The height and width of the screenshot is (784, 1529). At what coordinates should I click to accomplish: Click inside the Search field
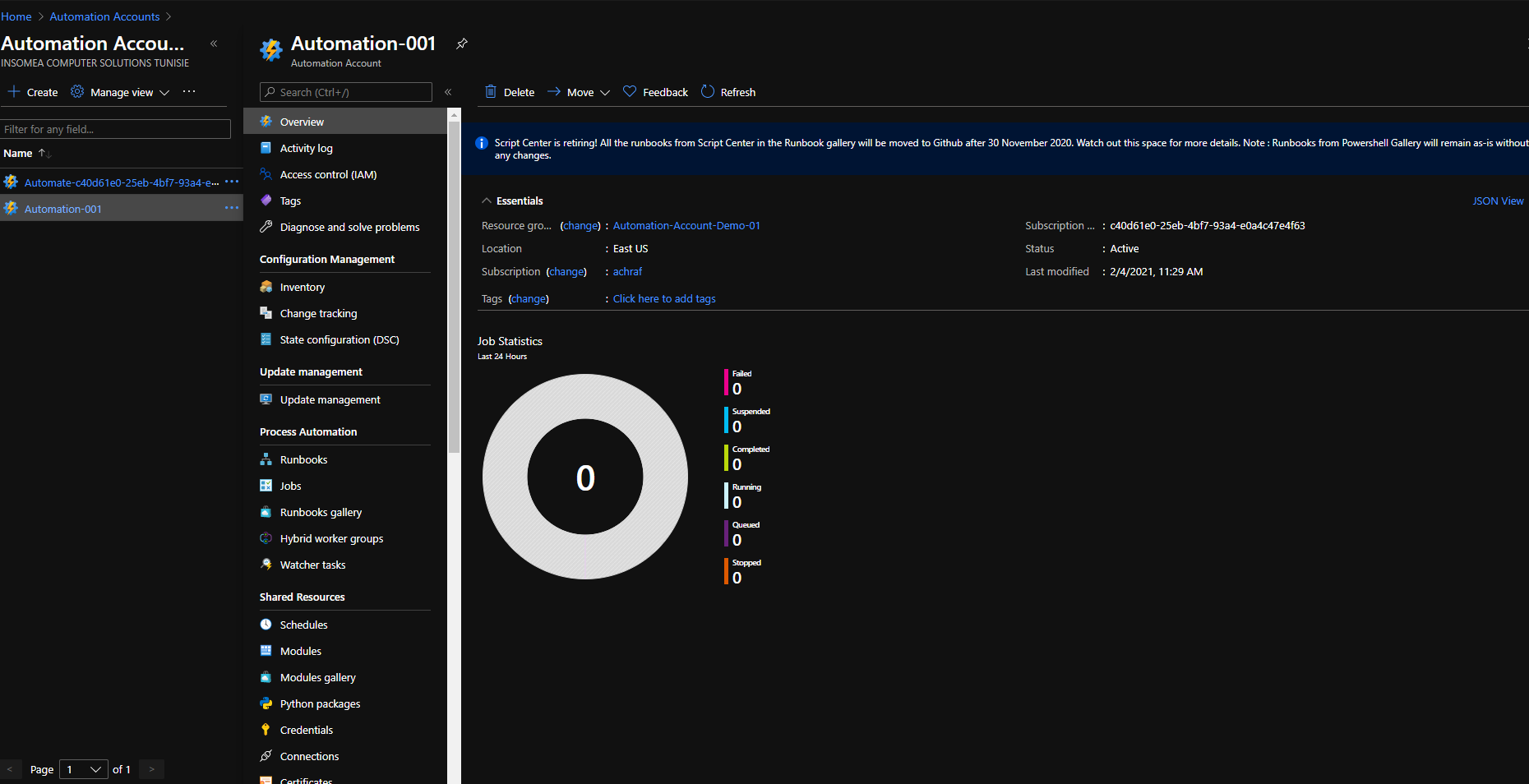click(x=345, y=92)
